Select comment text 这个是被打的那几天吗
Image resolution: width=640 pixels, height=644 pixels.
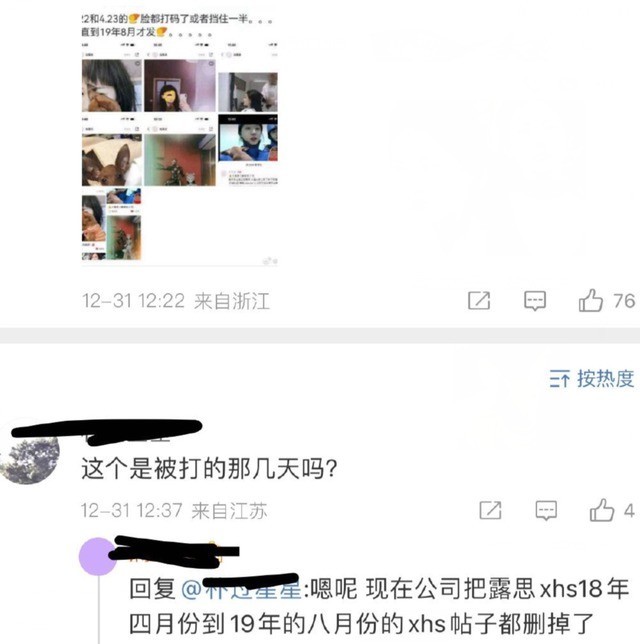[x=209, y=468]
